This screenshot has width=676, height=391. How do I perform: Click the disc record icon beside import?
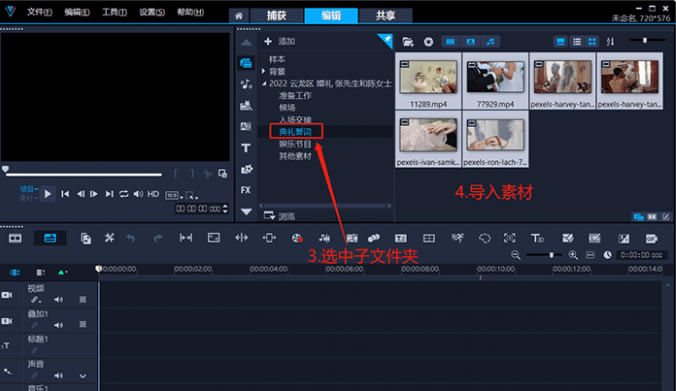[428, 42]
